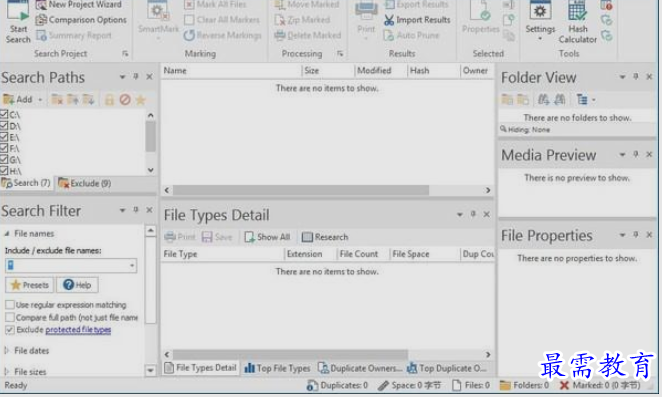Click the Help button in Search Filter
Screen dimensions: 662x397
coord(77,285)
